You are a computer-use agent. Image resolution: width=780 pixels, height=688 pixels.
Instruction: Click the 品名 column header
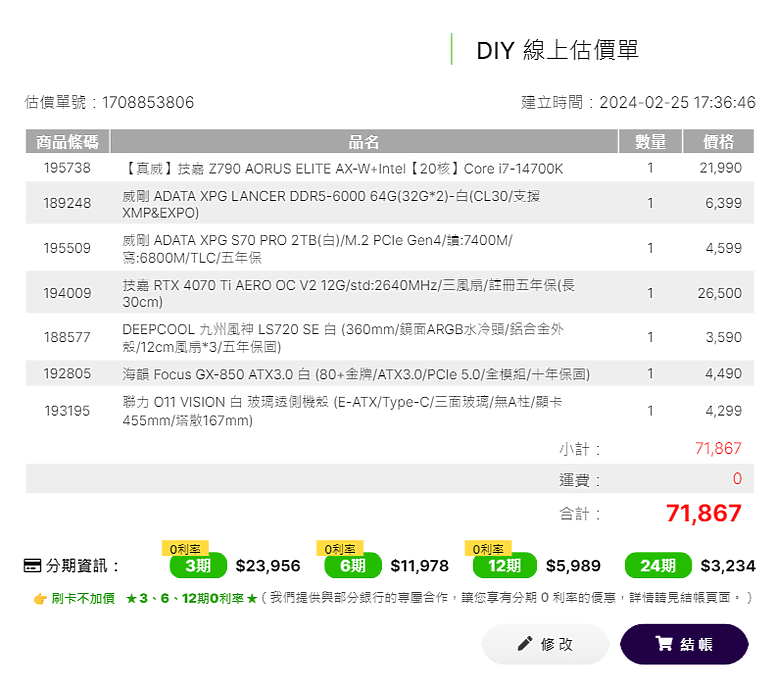click(x=364, y=142)
